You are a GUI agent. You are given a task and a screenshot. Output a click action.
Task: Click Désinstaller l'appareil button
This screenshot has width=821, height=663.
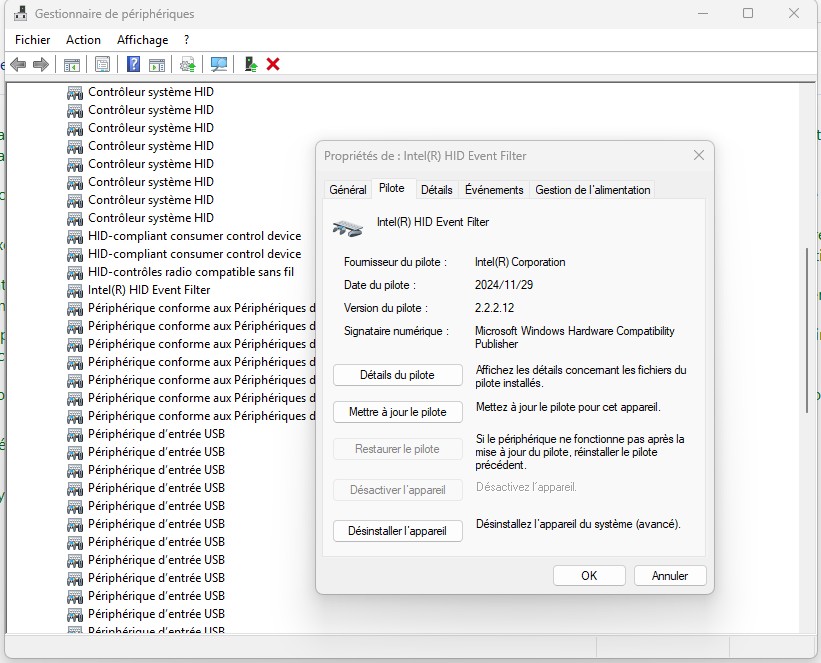(x=397, y=530)
